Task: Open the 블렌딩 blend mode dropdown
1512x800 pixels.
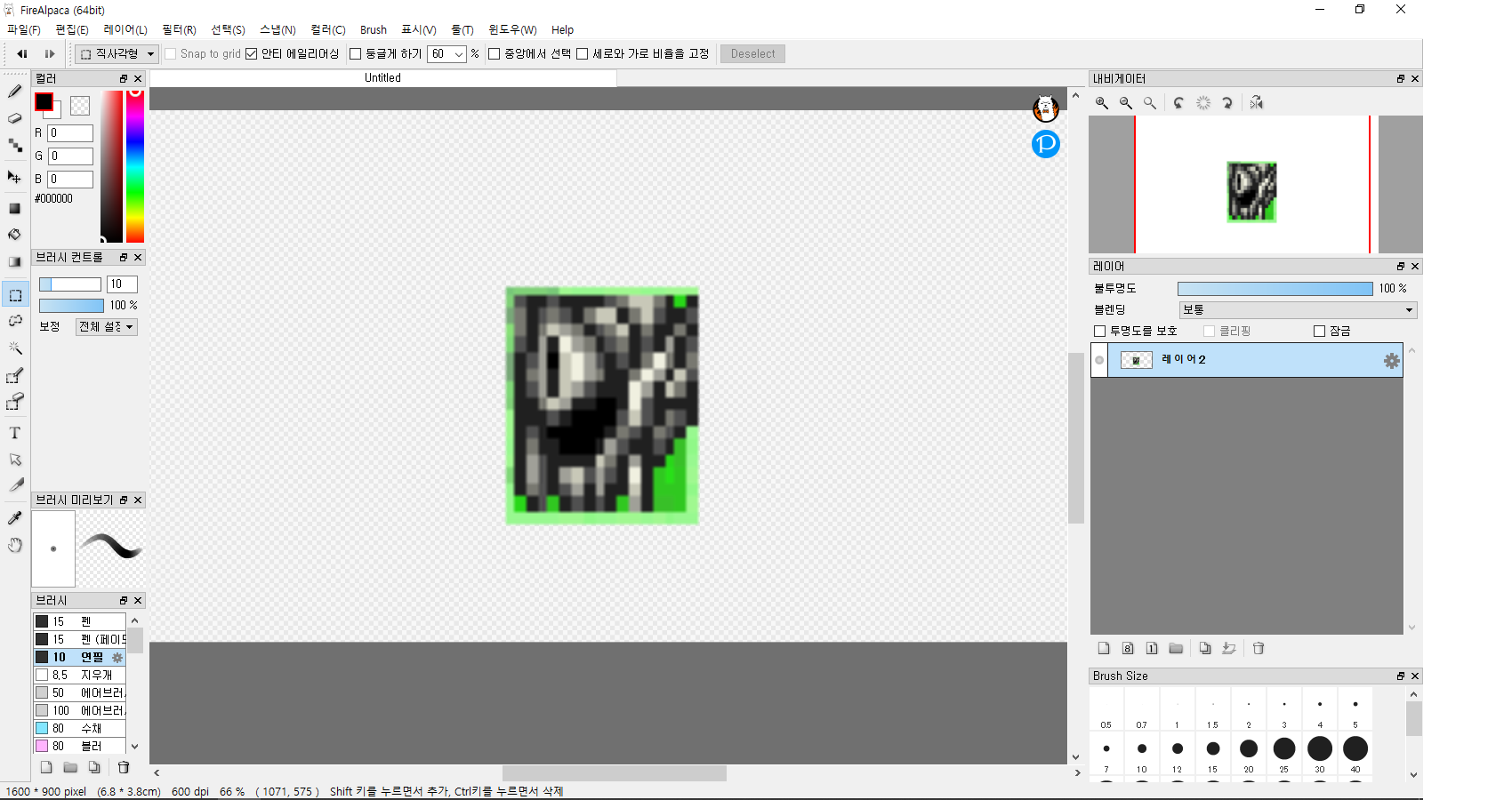Action: coord(1298,310)
